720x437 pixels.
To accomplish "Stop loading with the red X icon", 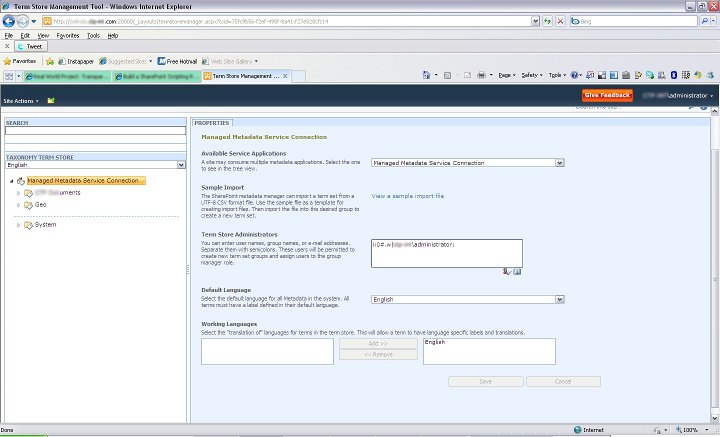I will tap(561, 21).
